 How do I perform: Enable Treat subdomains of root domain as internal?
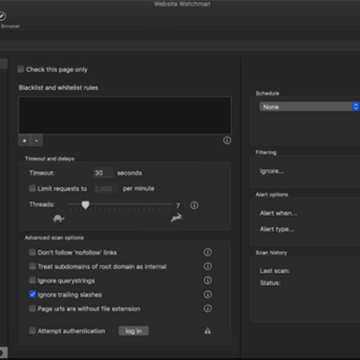click(x=32, y=266)
